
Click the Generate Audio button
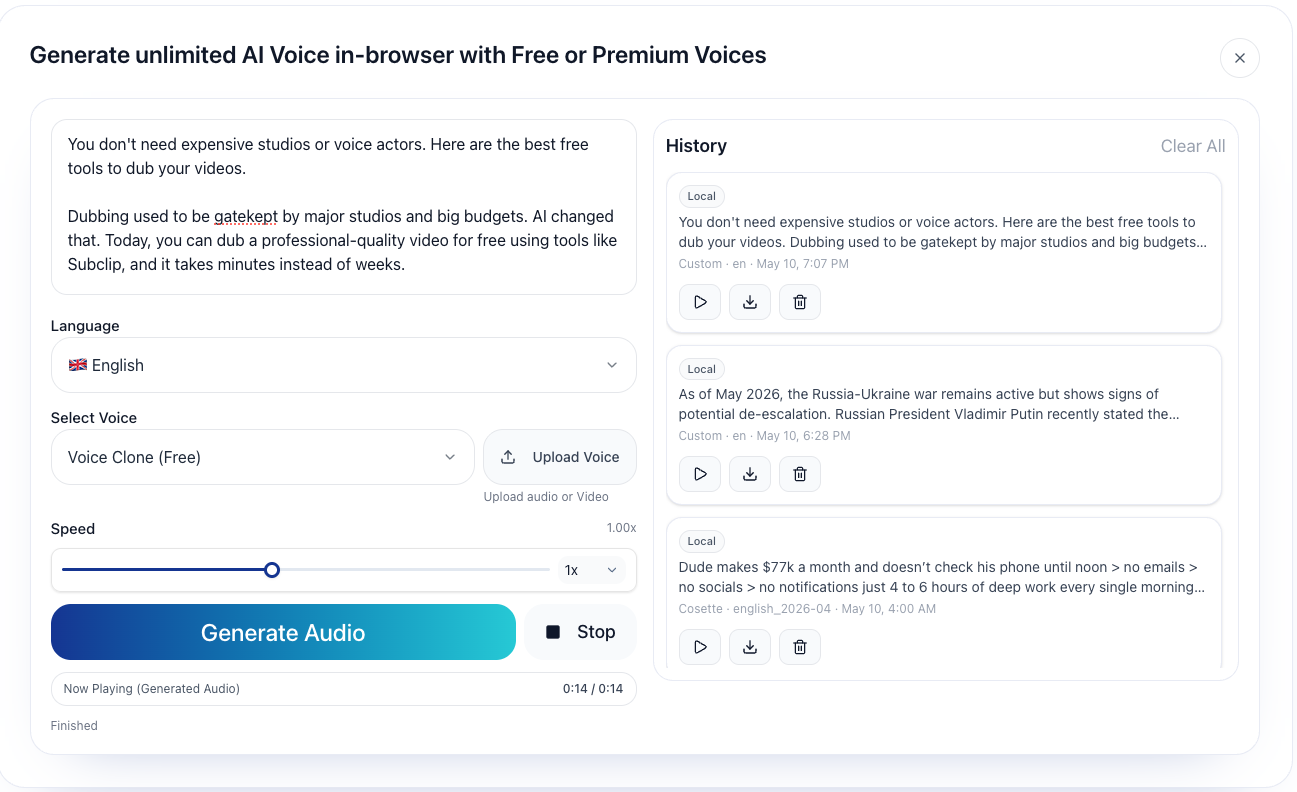[283, 632]
